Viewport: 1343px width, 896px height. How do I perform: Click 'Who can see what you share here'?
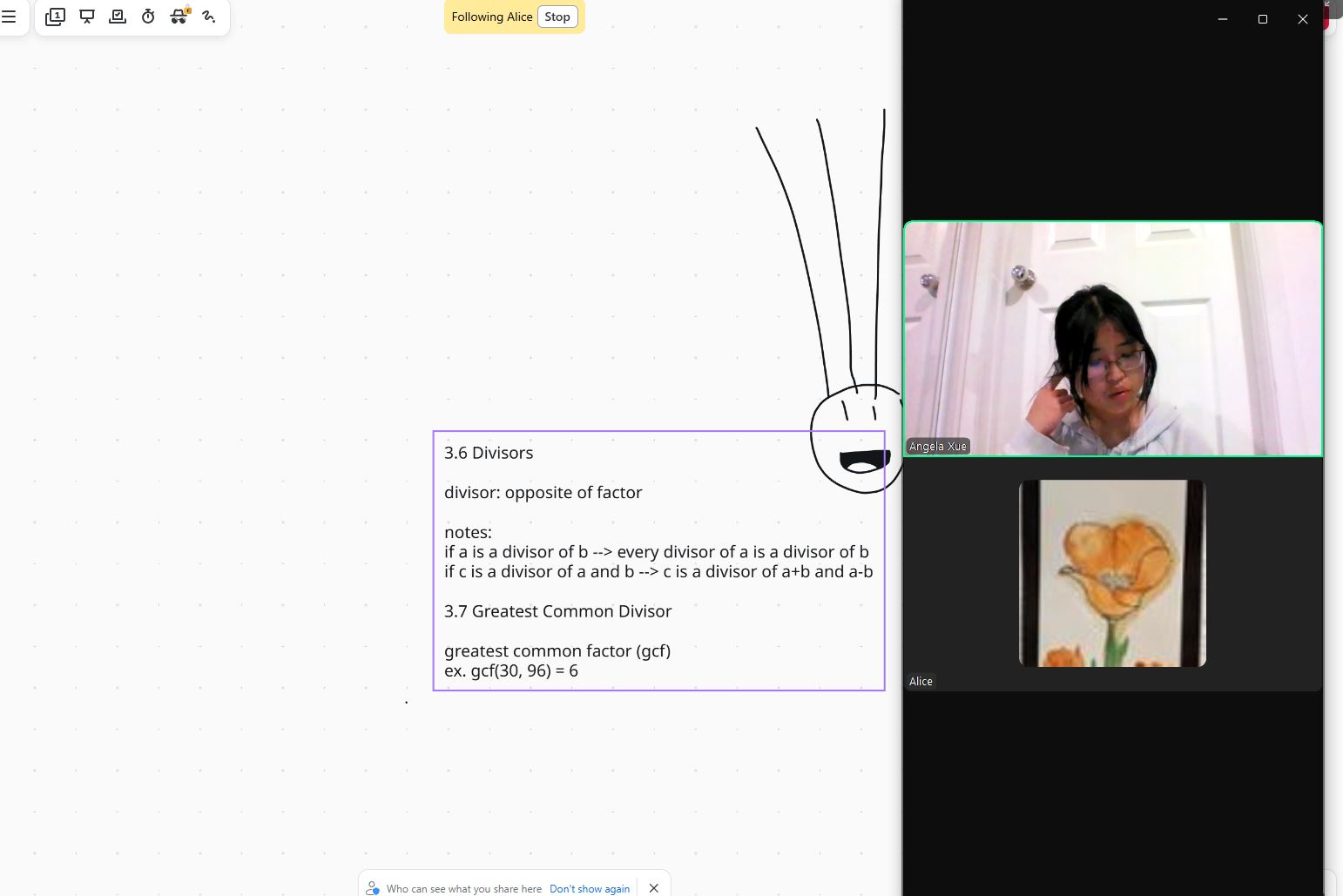(x=464, y=889)
